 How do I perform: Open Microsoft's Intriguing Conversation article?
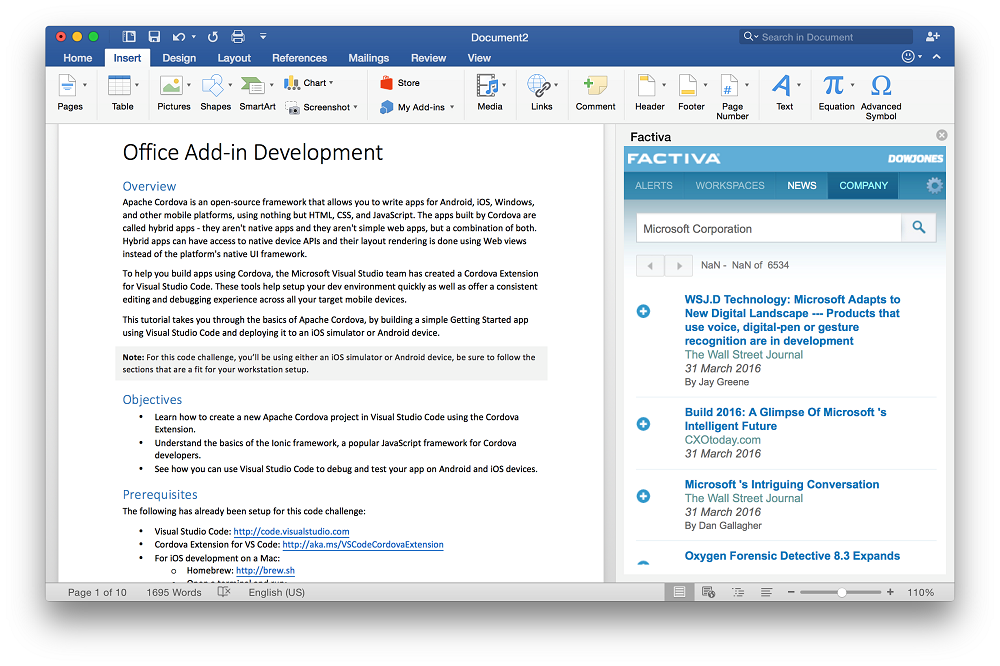(782, 484)
